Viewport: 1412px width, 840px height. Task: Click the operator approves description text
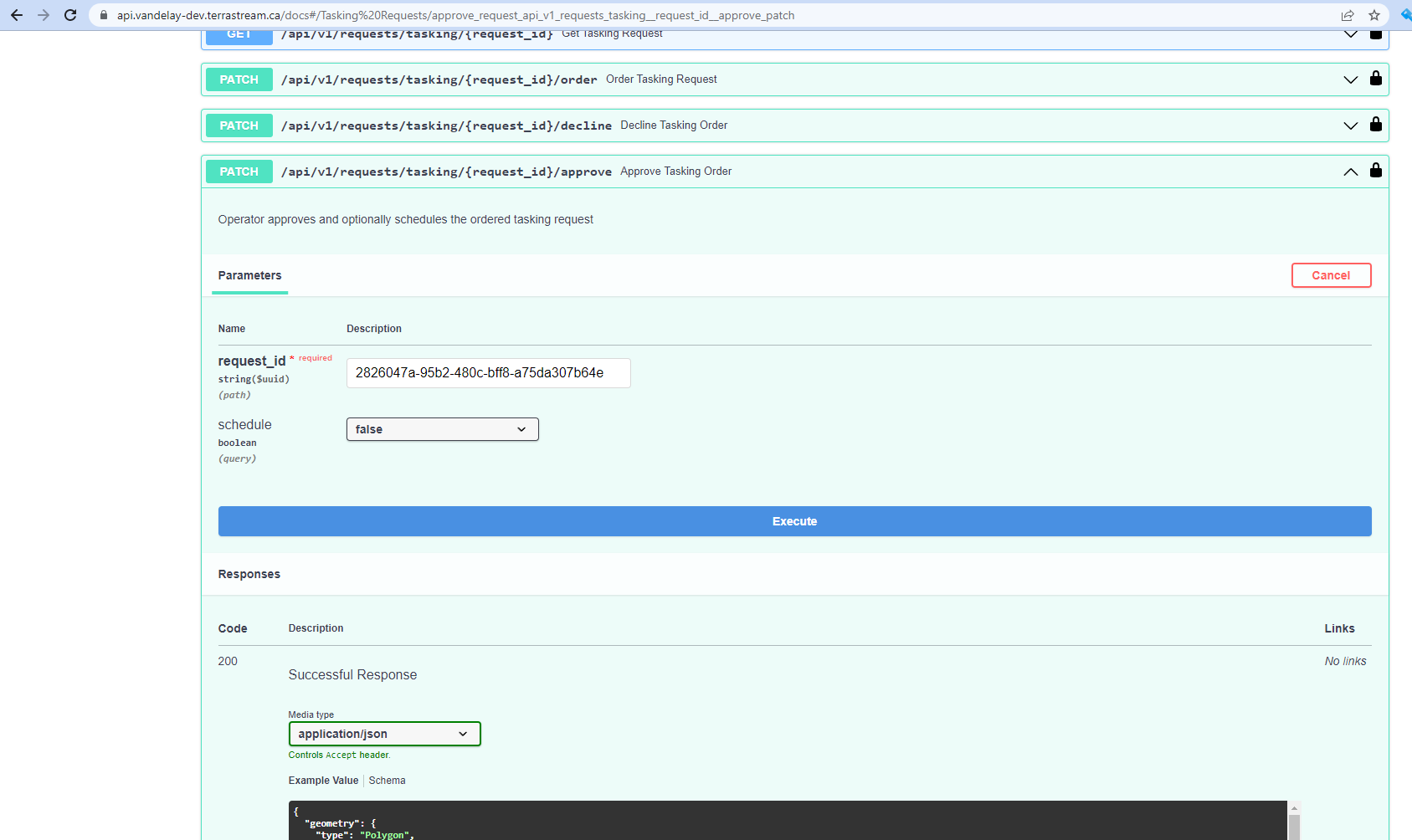(x=406, y=219)
